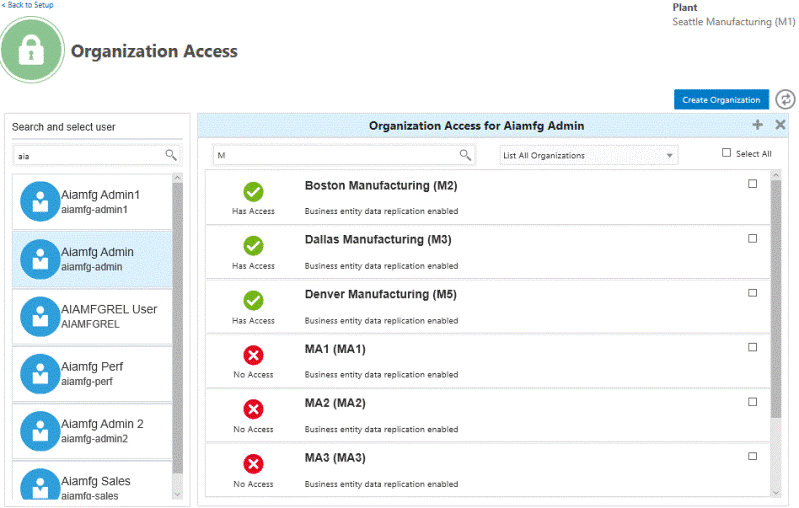This screenshot has height=508, width=799.
Task: Tick the Dallas Manufacturing (M3) checkbox
Action: click(x=752, y=238)
